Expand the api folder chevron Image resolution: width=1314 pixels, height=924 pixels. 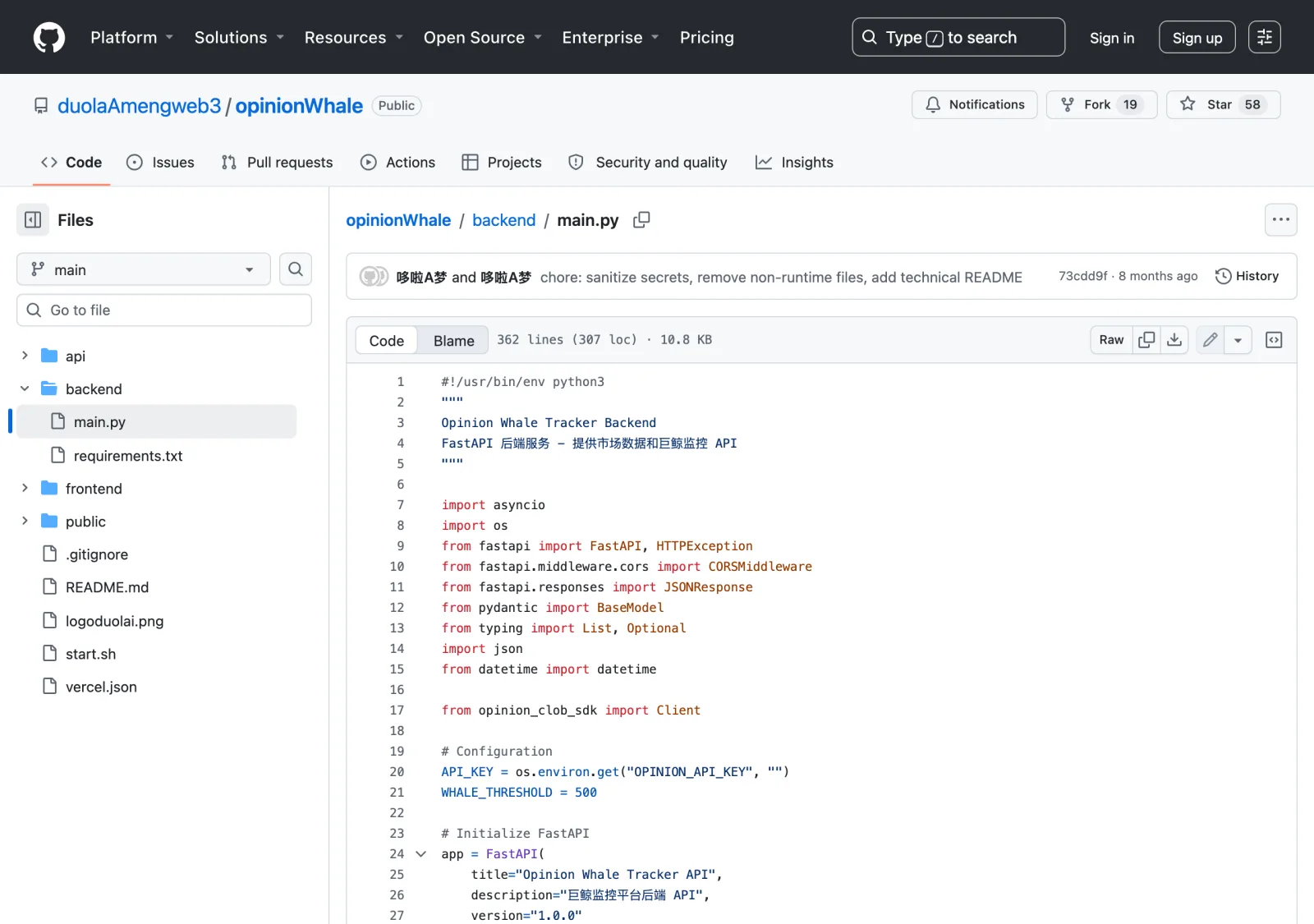click(25, 356)
